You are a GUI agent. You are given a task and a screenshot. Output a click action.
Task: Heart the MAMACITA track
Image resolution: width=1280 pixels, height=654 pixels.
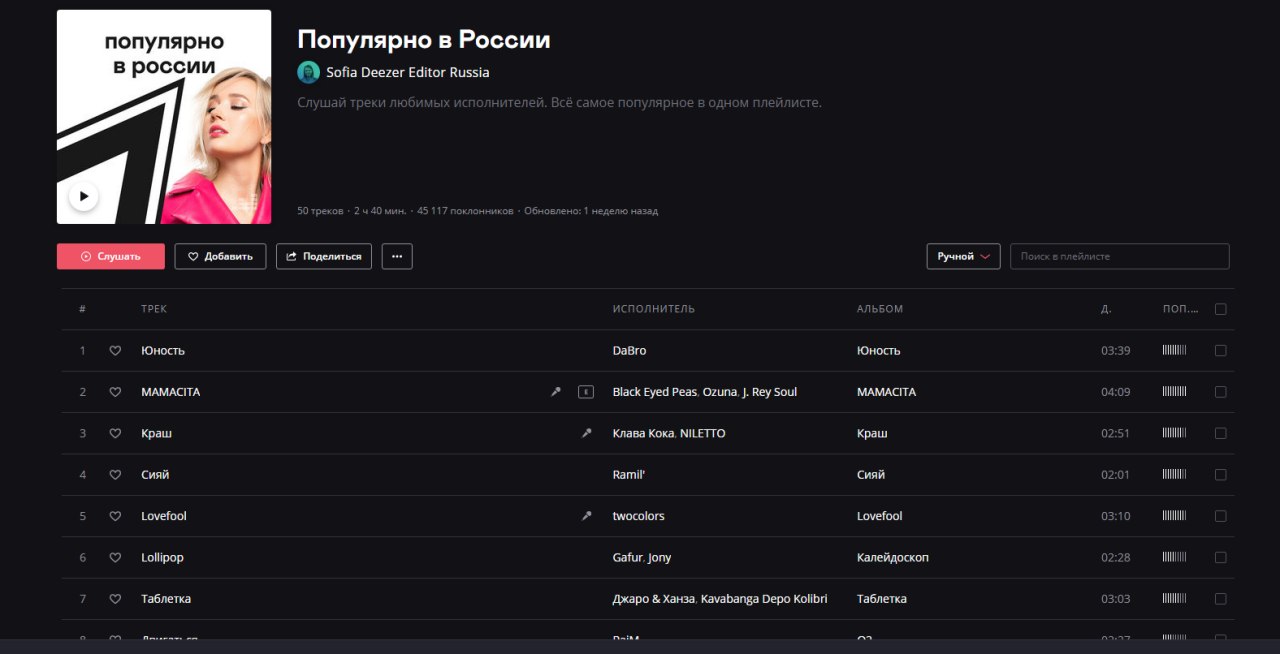[115, 392]
